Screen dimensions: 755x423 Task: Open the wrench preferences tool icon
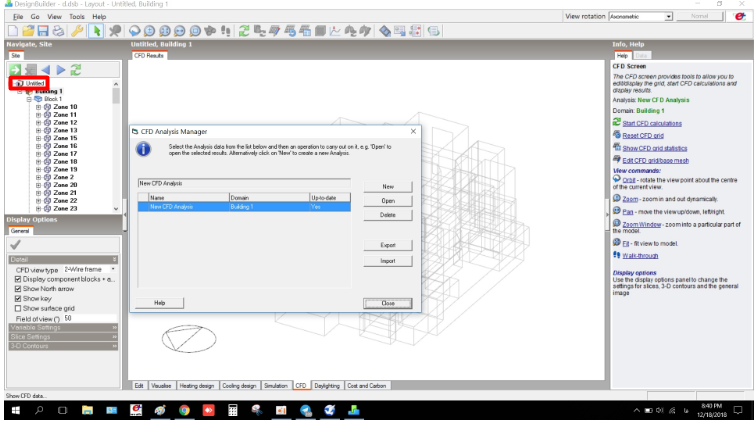77,31
